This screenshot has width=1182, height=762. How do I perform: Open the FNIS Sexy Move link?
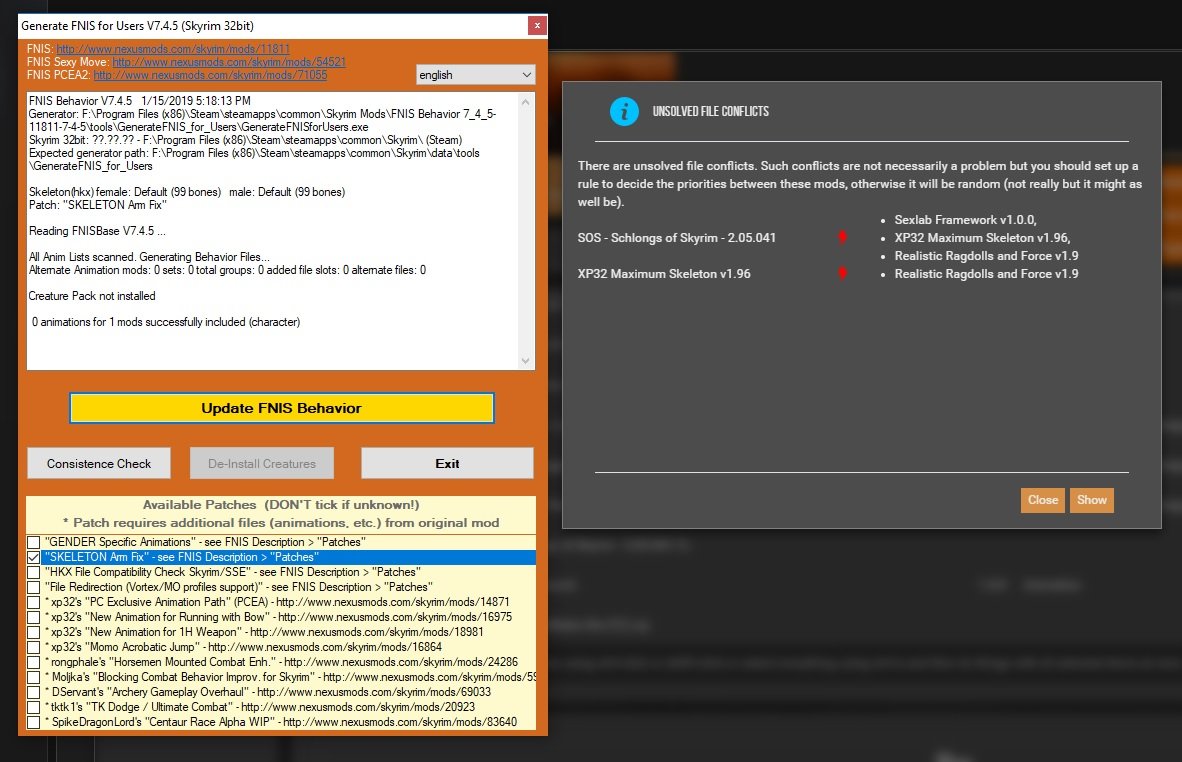click(229, 62)
